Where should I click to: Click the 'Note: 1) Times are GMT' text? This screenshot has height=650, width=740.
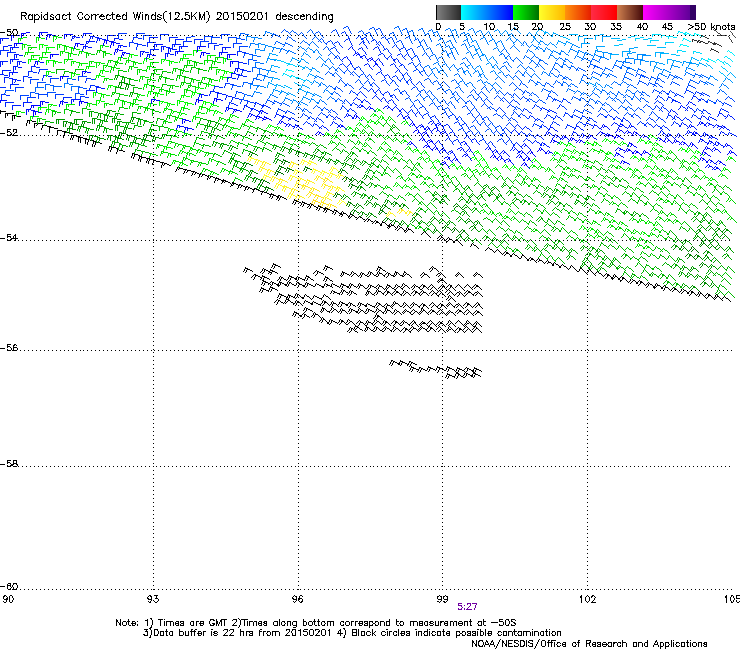tap(173, 623)
